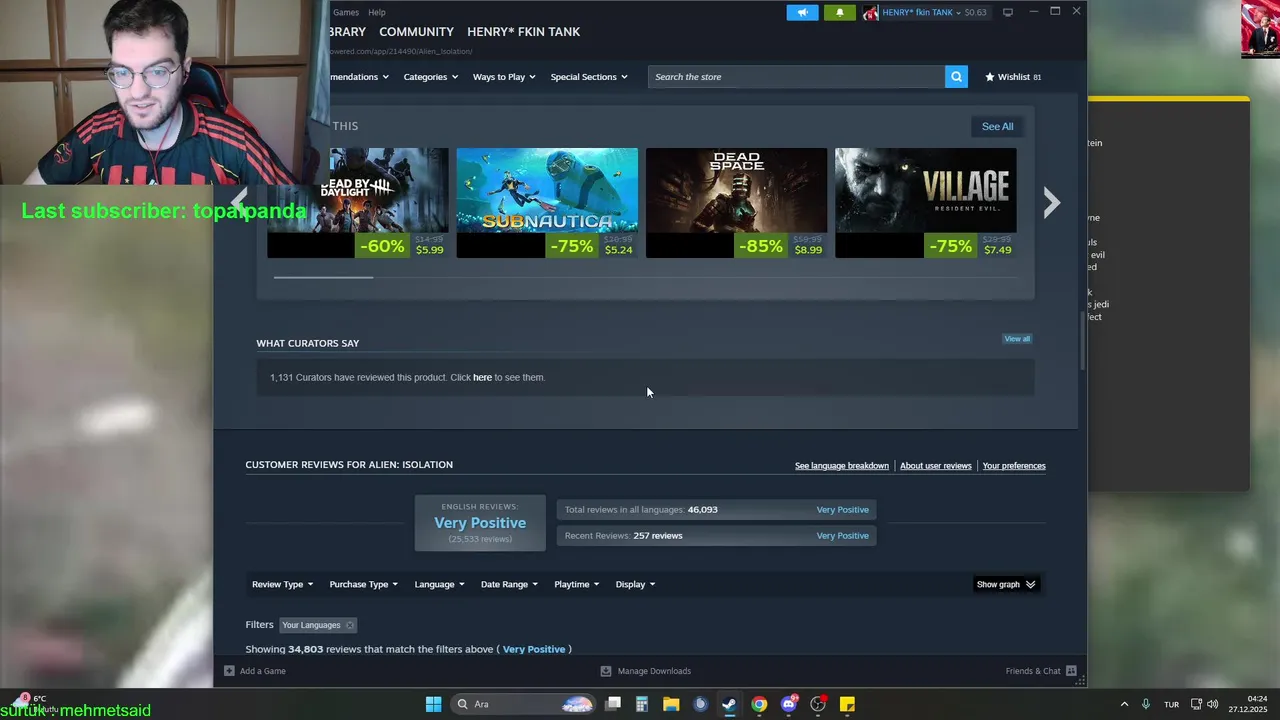This screenshot has width=1280, height=720.
Task: Open the OBS Studio taskbar icon
Action: click(x=818, y=704)
